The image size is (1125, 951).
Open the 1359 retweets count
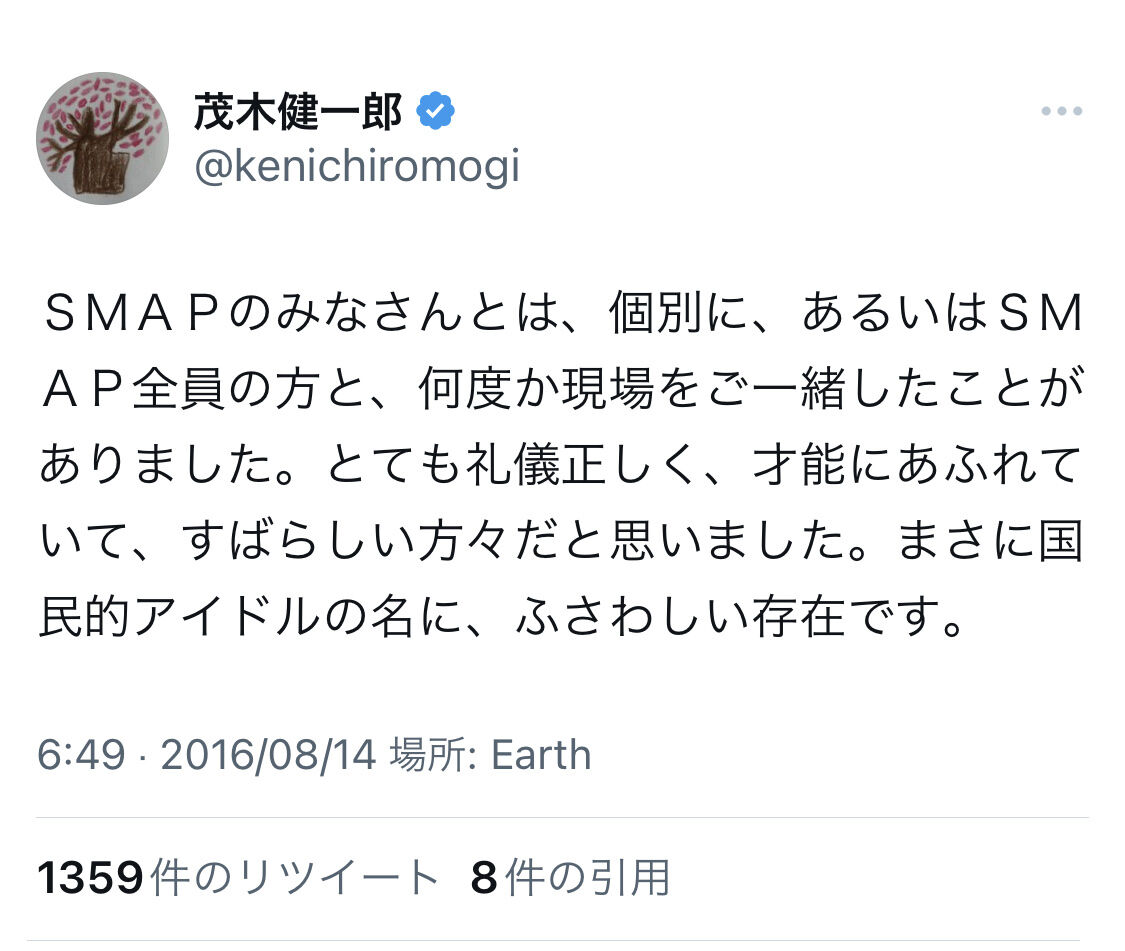[x=91, y=878]
